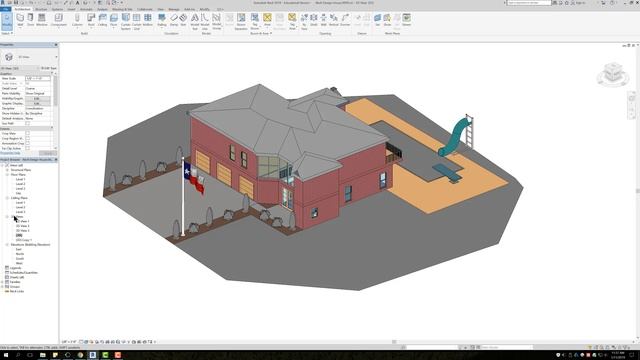Screen dimensions: 640x360
Task: Switch to the Annotate ribbon tab
Action: (x=86, y=9)
